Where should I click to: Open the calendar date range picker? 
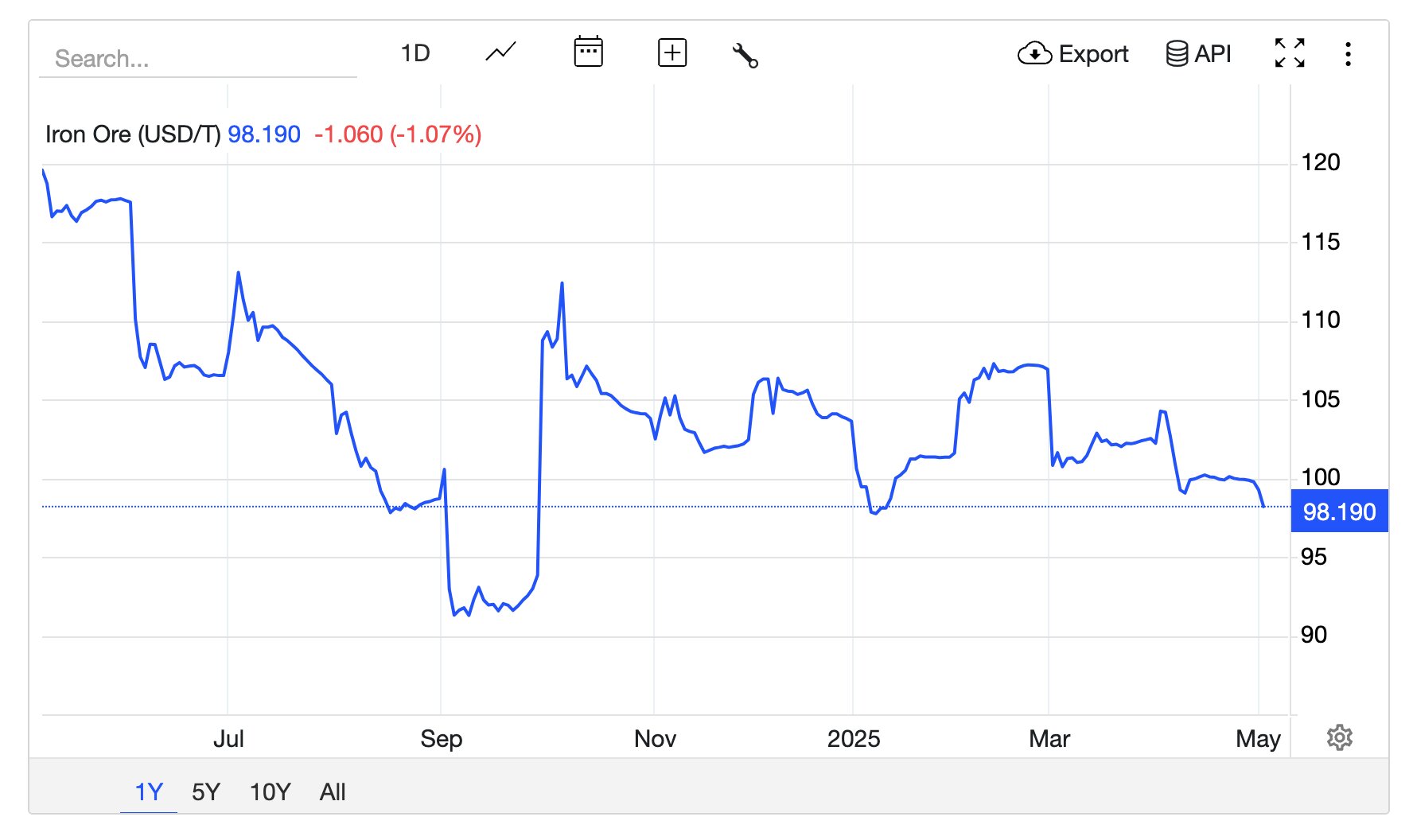click(x=588, y=52)
